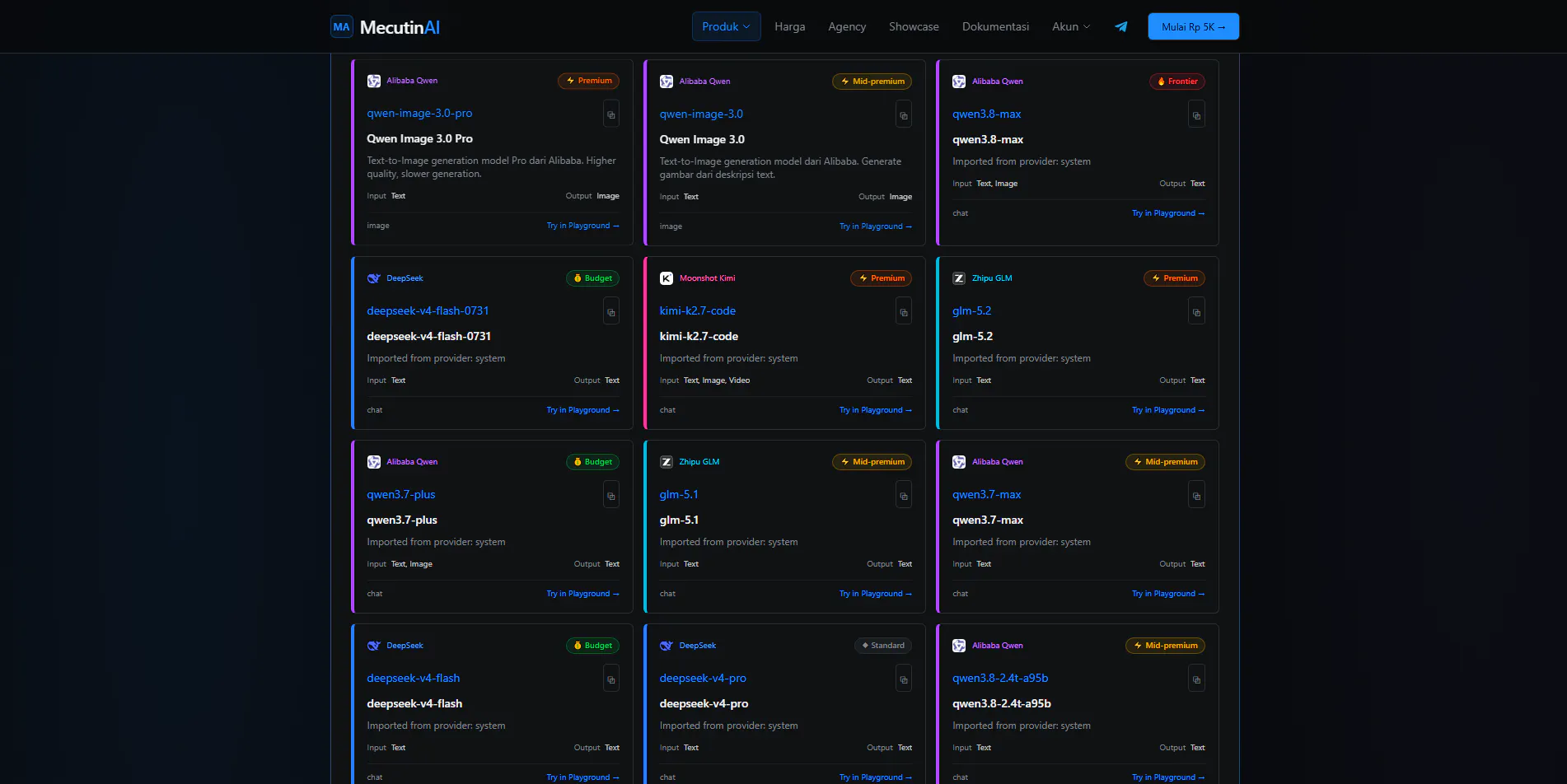1567x784 pixels.
Task: Click Alibaba Qwen logo on qwen-image-3.0-pro card
Action: [x=374, y=81]
